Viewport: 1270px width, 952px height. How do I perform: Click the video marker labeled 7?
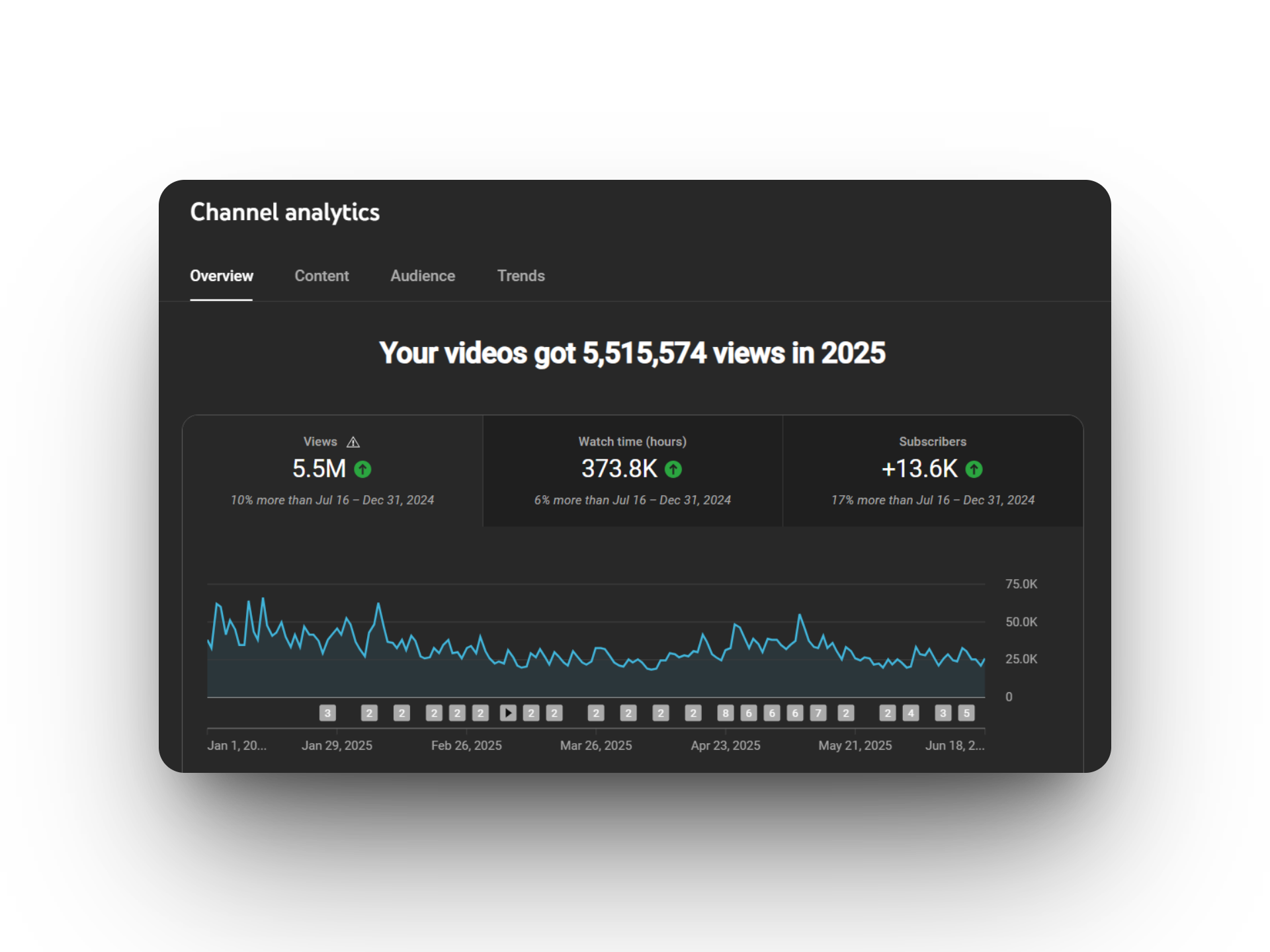pyautogui.click(x=818, y=713)
